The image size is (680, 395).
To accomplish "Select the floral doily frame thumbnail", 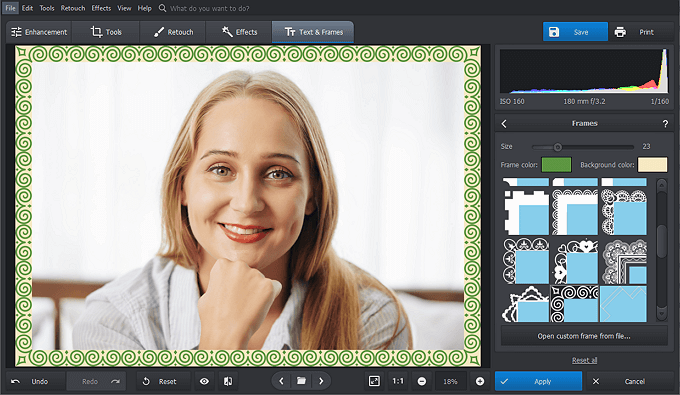I will [624, 212].
